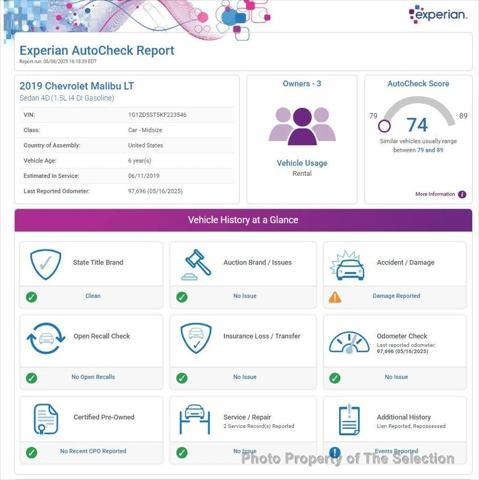Click the Additional History clipboard icon
The height and width of the screenshot is (480, 479).
(x=349, y=420)
